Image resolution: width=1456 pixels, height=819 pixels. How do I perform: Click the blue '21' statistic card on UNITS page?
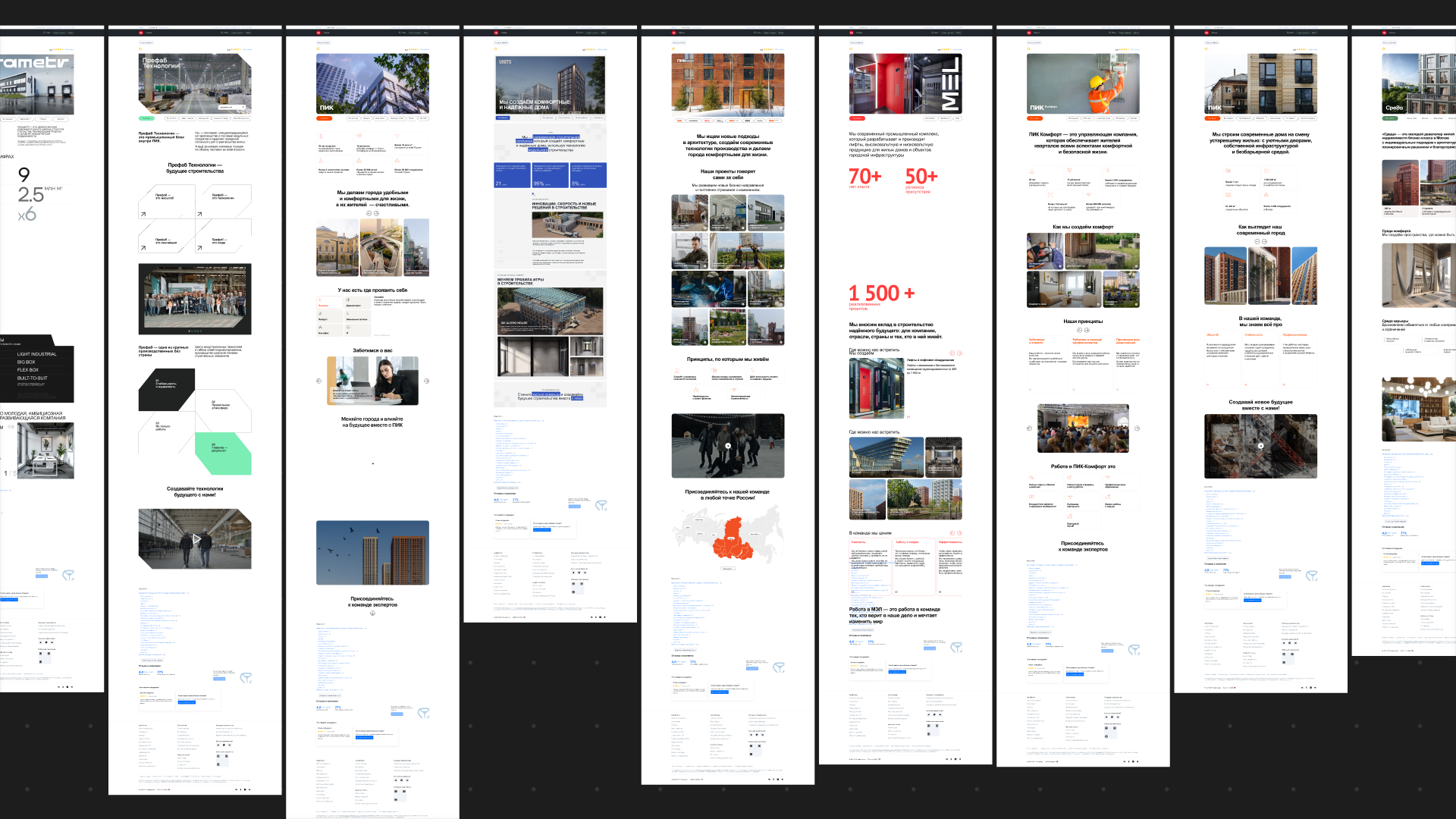[x=512, y=175]
